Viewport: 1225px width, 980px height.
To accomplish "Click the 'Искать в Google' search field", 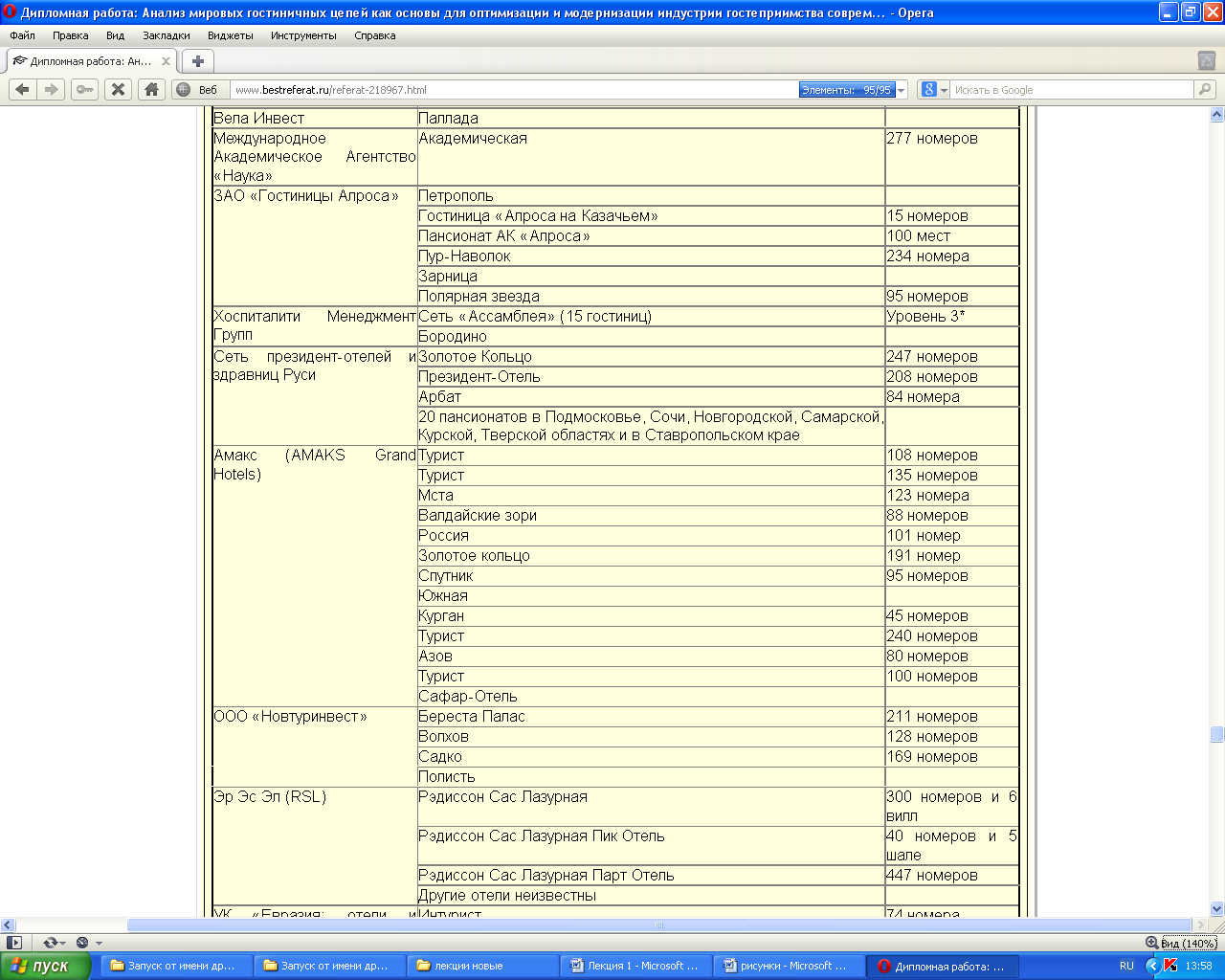I will (1072, 90).
